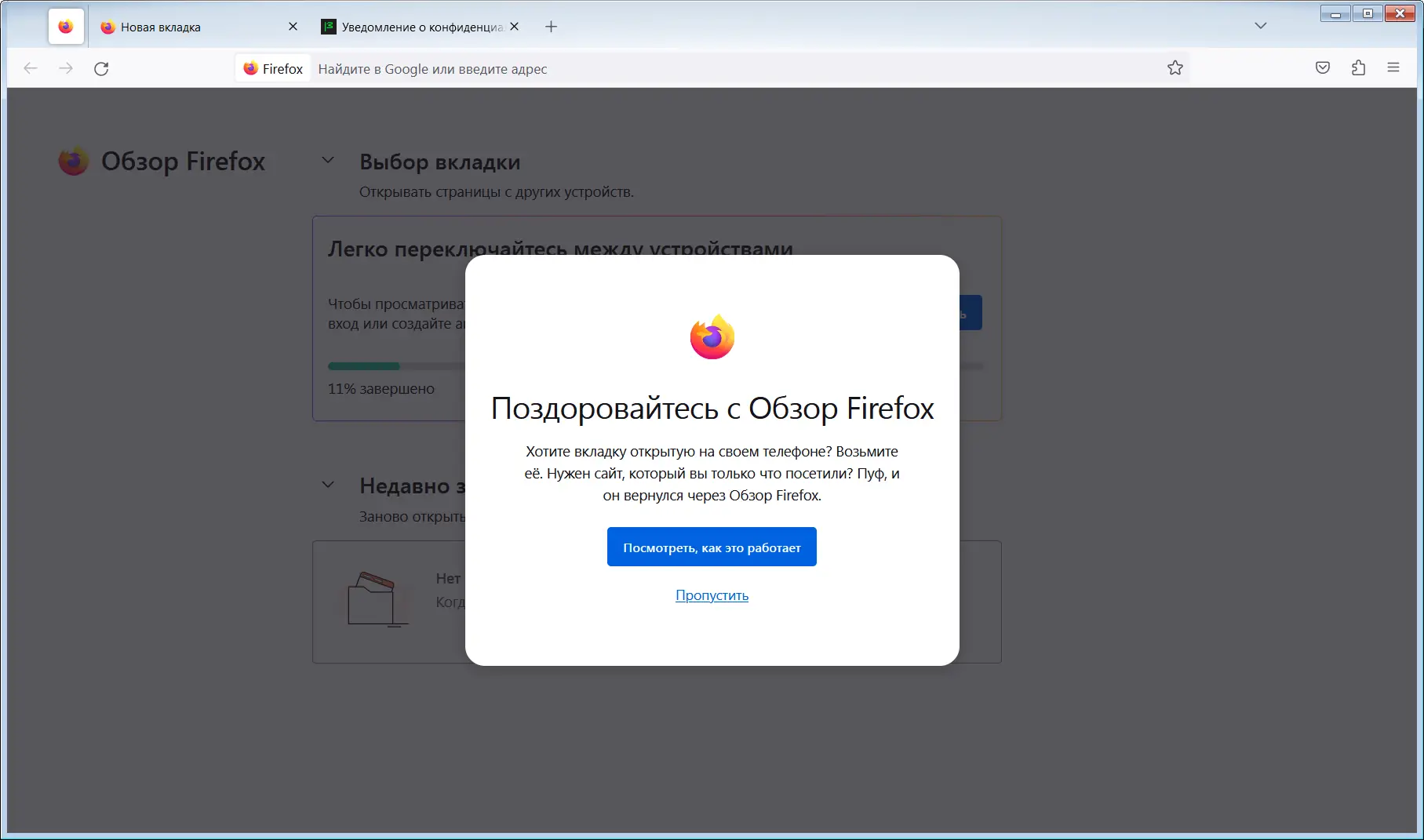Click the Пропустить link
The width and height of the screenshot is (1424, 840).
click(x=711, y=595)
